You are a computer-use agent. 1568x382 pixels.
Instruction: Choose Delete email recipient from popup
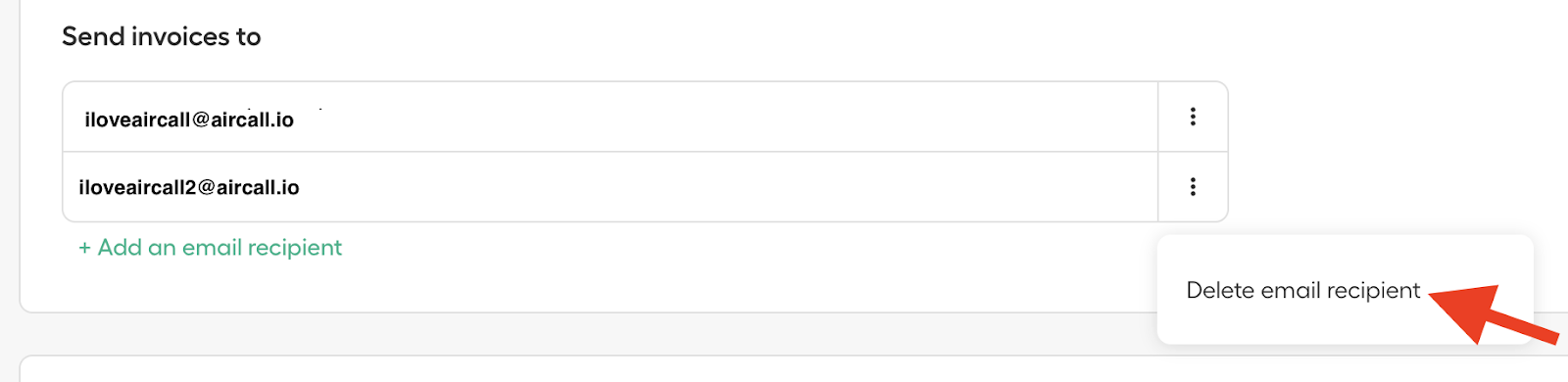pos(1302,290)
